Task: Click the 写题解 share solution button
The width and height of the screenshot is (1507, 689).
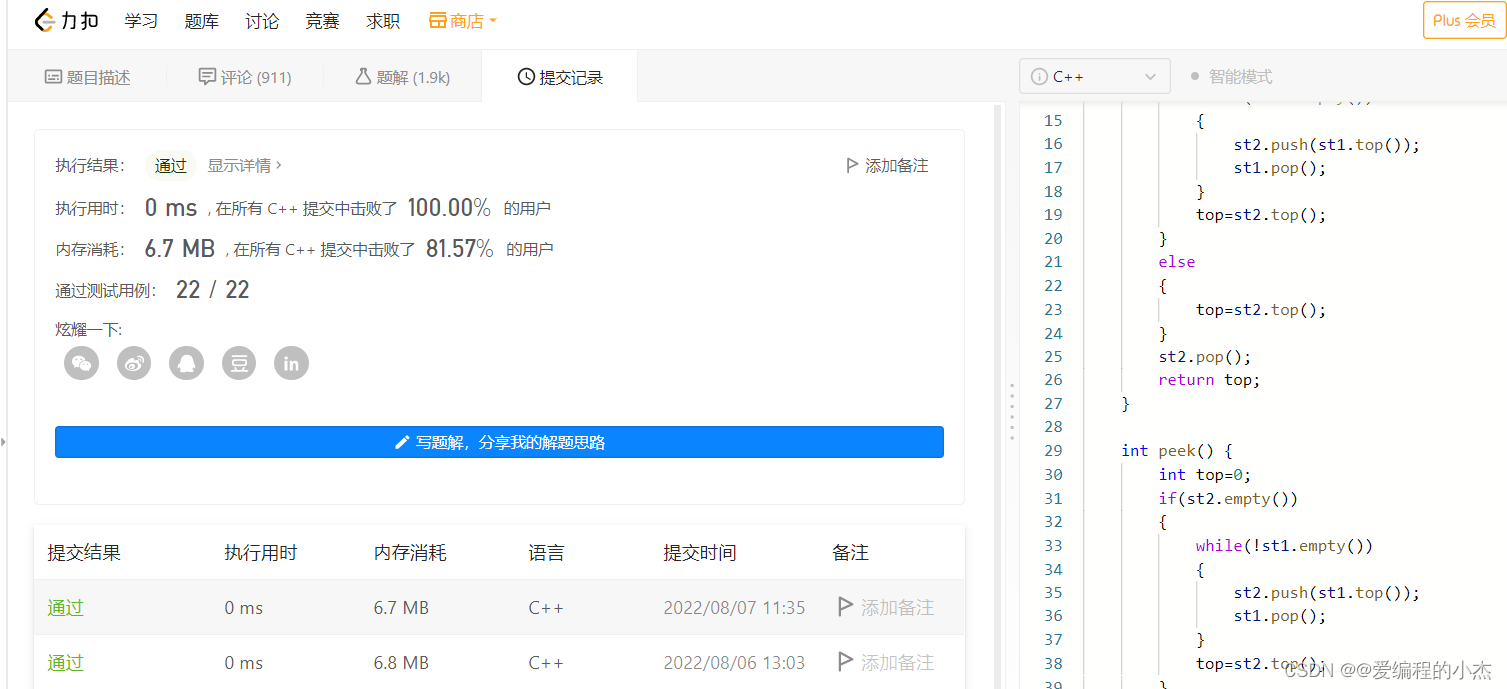Action: point(499,442)
